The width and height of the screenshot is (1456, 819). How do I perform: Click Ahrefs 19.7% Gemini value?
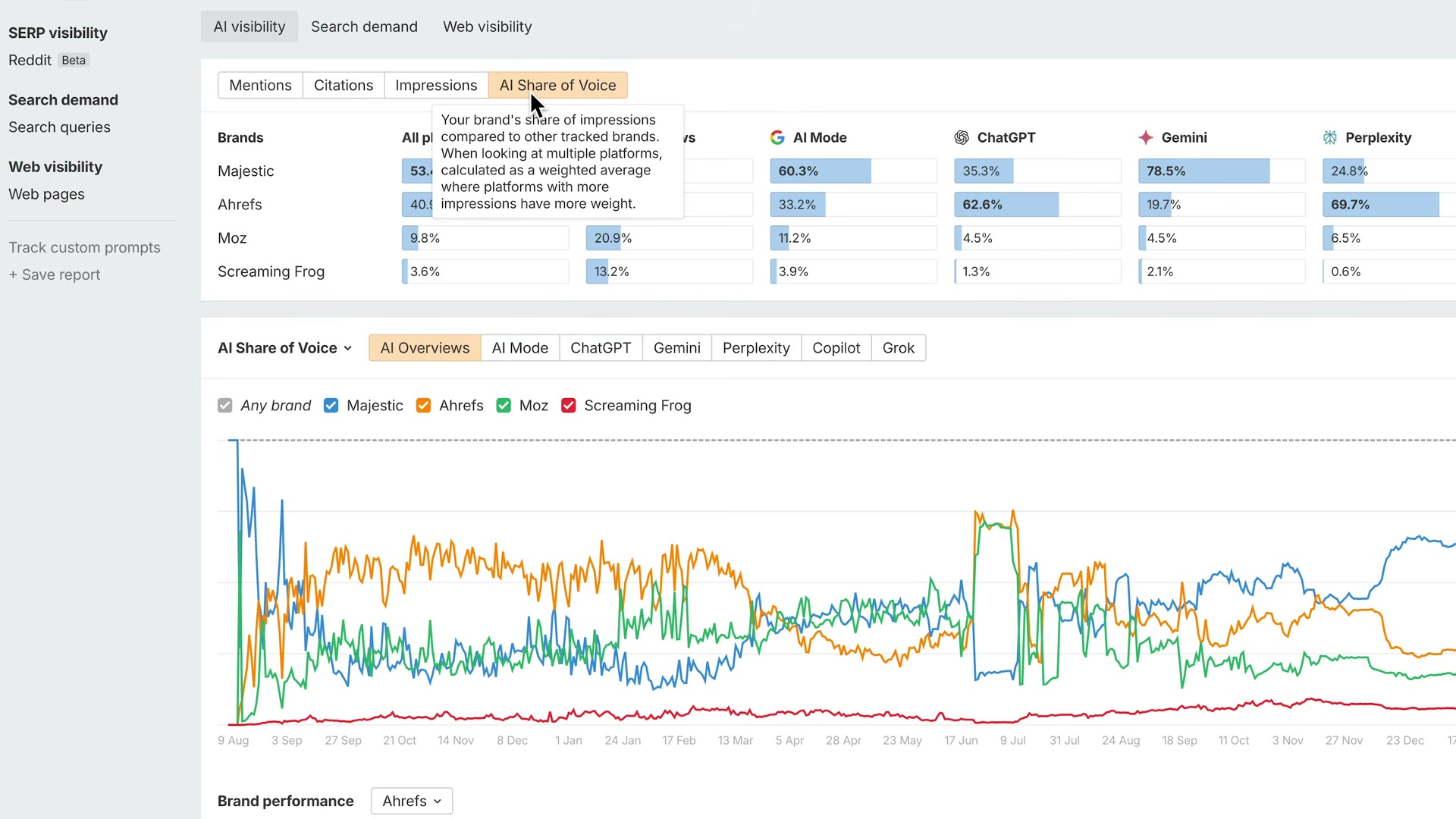click(1163, 205)
